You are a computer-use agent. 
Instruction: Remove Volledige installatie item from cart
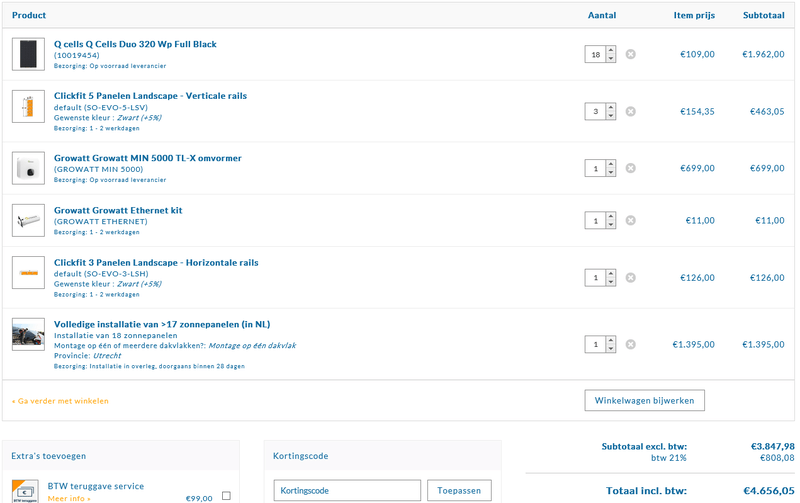click(630, 344)
